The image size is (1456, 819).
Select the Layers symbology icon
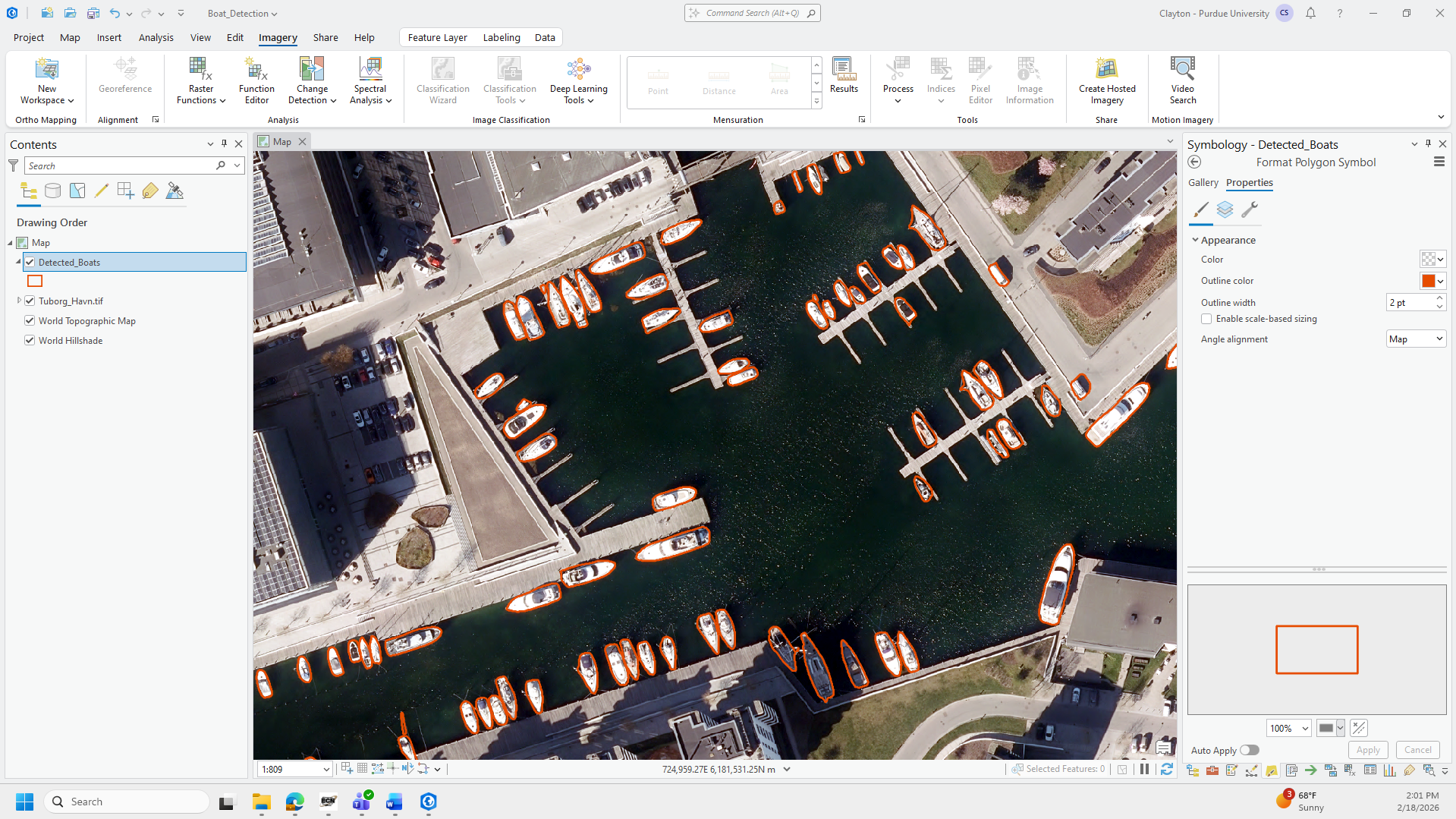[1225, 209]
